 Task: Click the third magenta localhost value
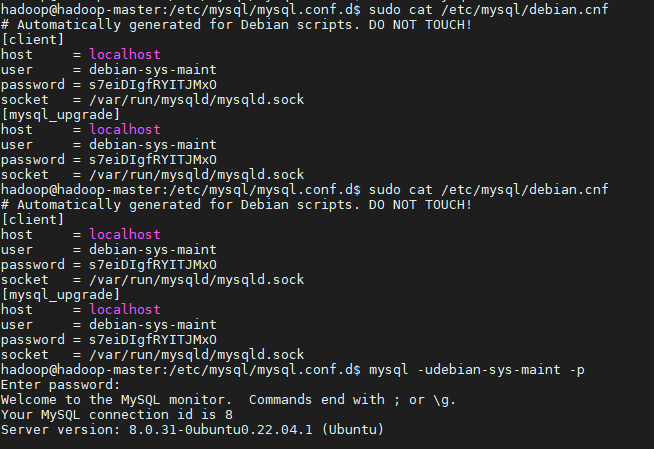tap(125, 235)
